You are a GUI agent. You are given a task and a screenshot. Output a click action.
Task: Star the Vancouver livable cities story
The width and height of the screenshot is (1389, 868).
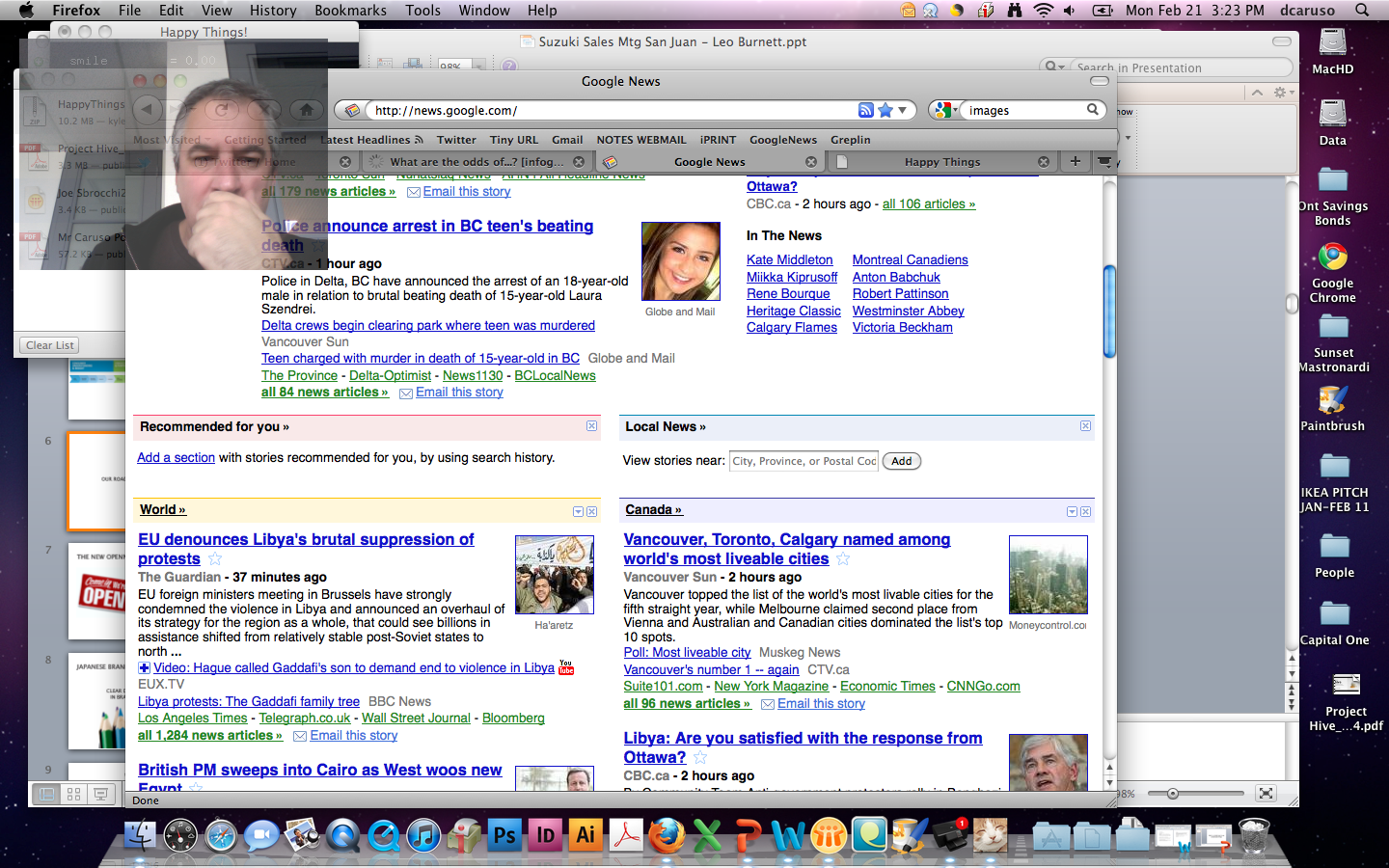pos(843,559)
